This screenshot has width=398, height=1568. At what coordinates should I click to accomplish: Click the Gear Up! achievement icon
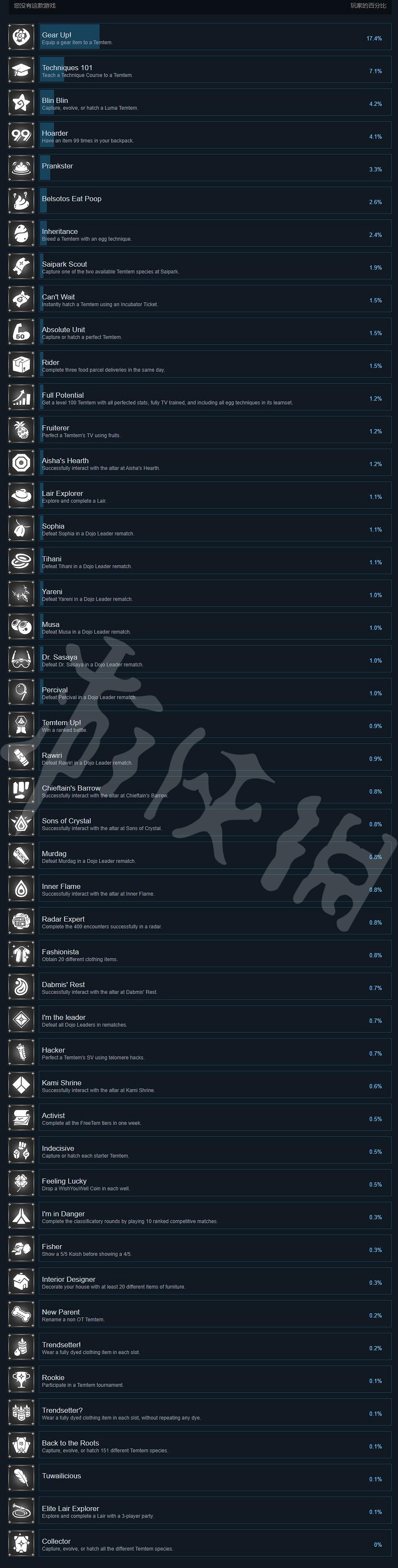(21, 37)
